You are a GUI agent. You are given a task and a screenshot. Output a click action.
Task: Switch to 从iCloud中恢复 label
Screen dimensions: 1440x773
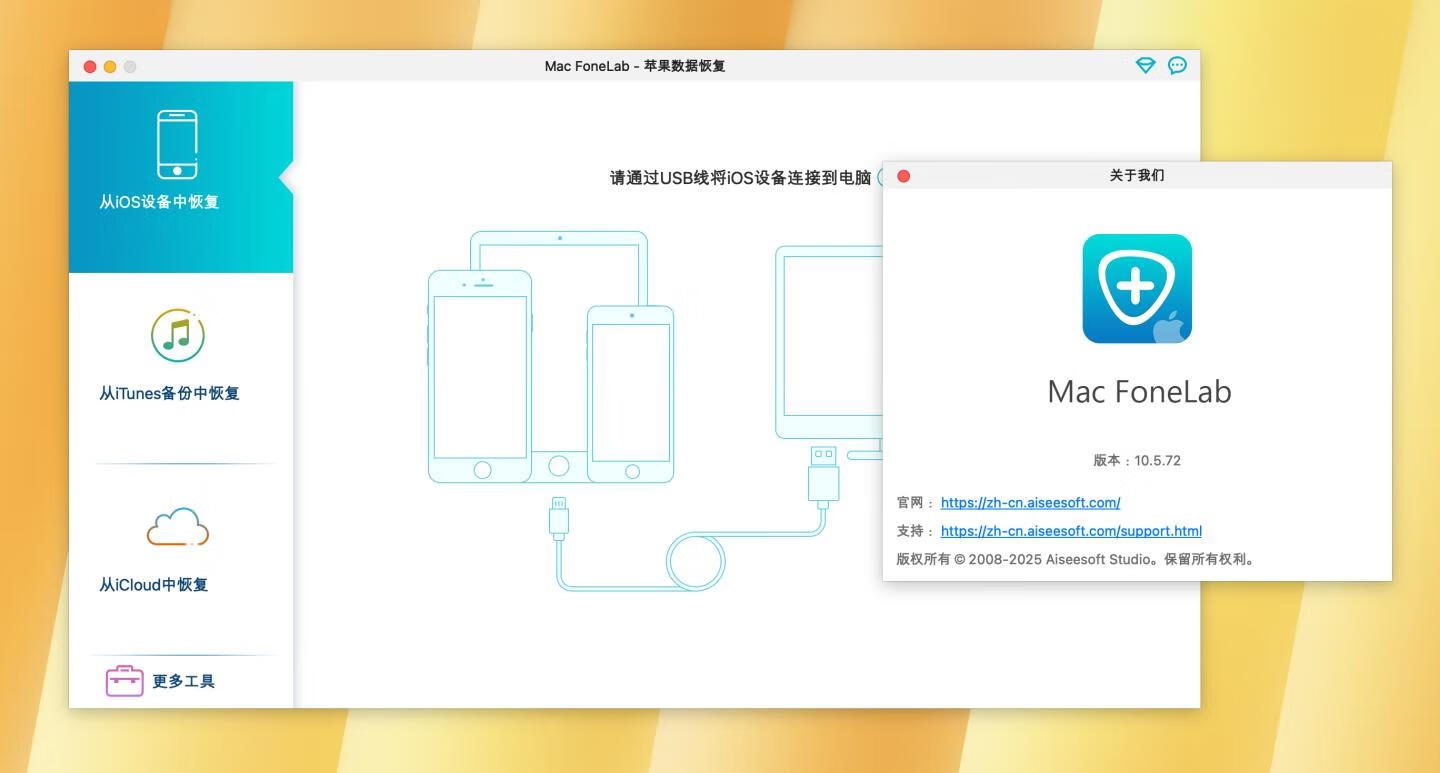(153, 585)
